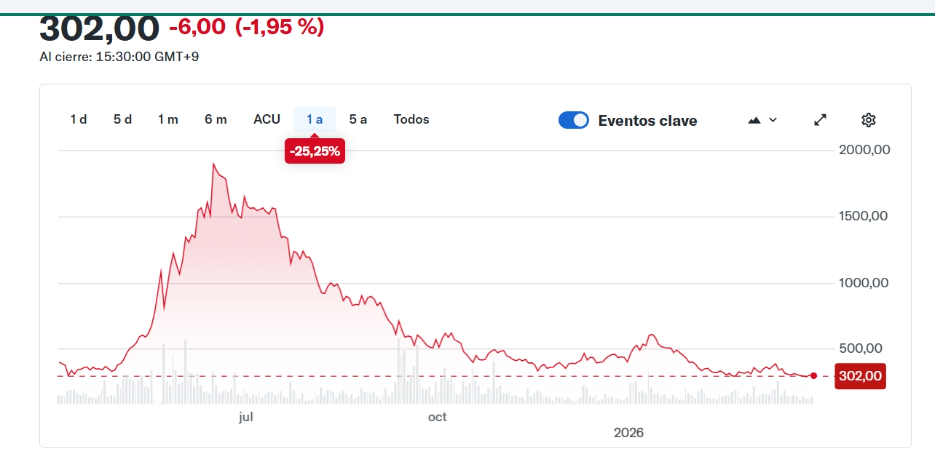Show the 5 a chart range
The image size is (936, 451).
358,119
